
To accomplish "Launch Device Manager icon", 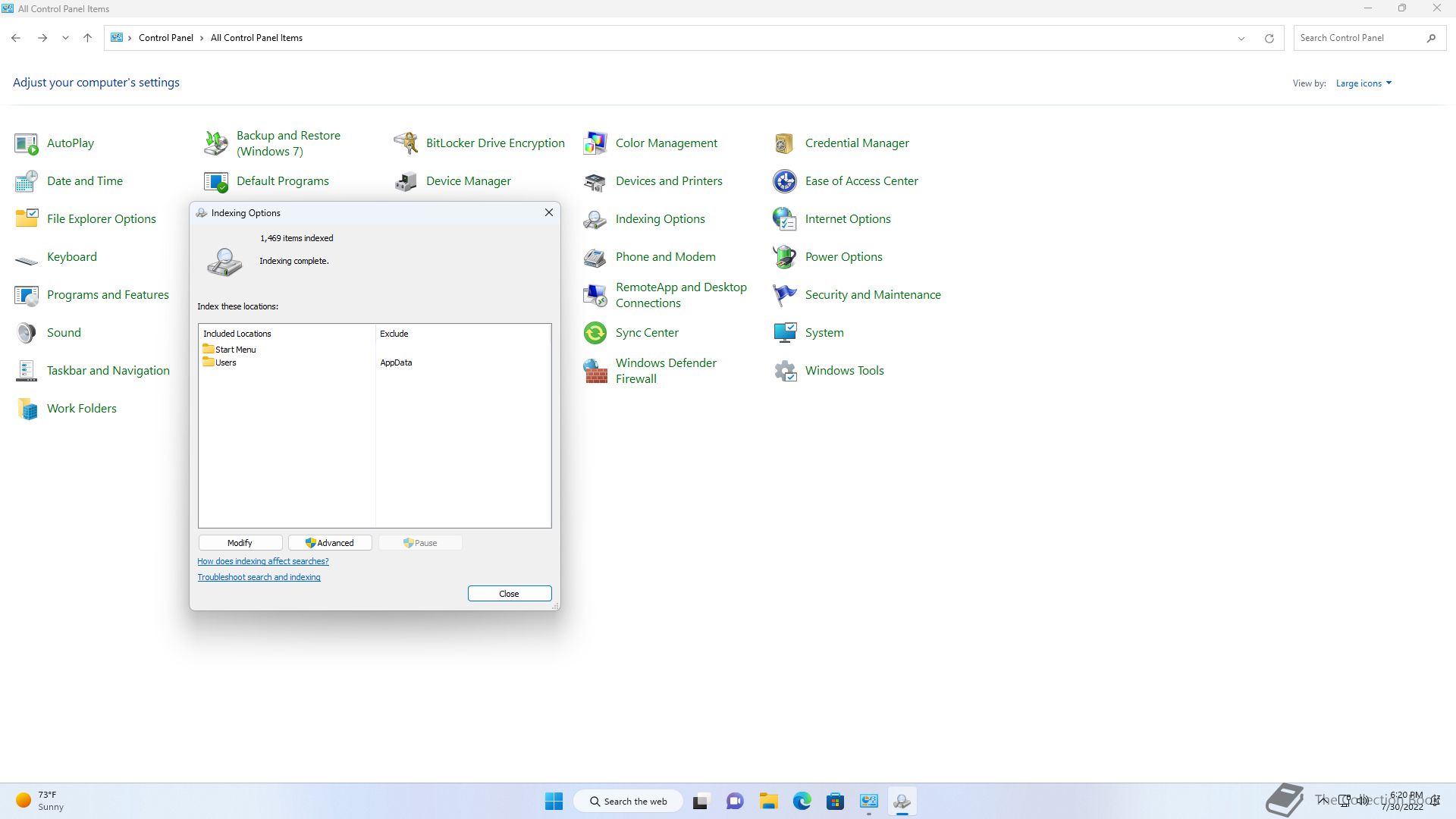I will [406, 181].
